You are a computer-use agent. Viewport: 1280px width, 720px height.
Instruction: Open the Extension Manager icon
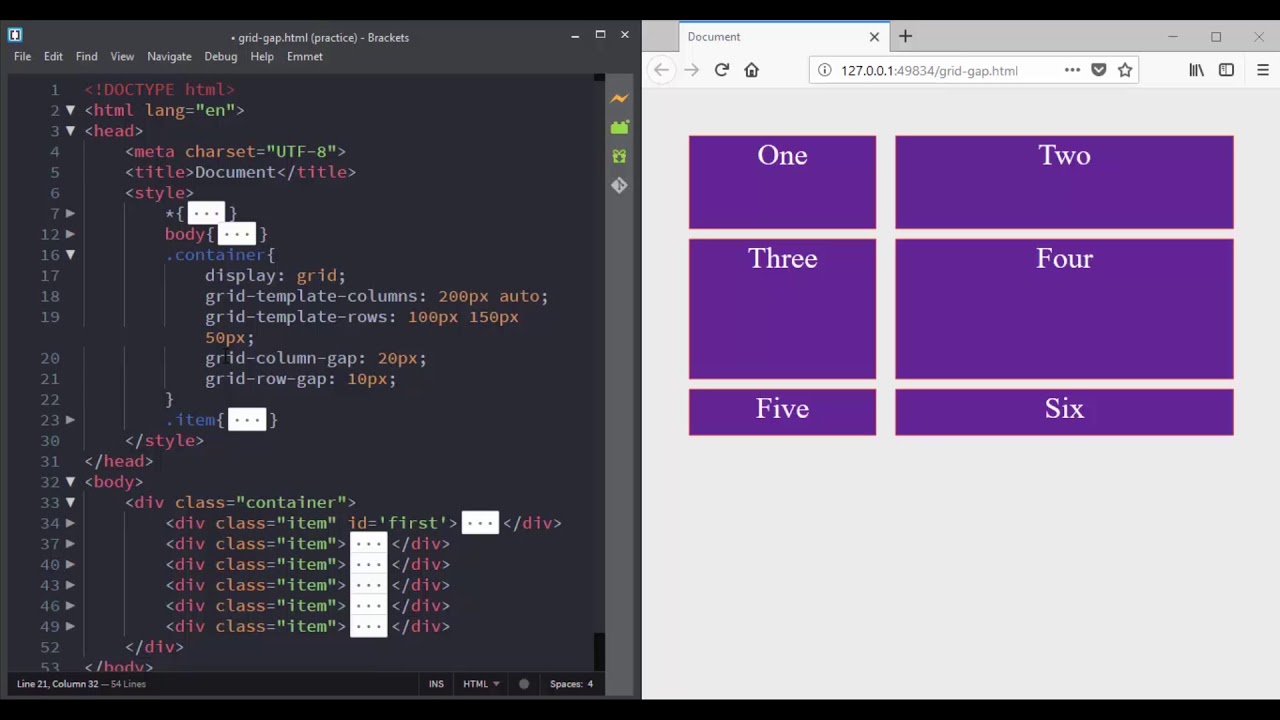pyautogui.click(x=619, y=127)
